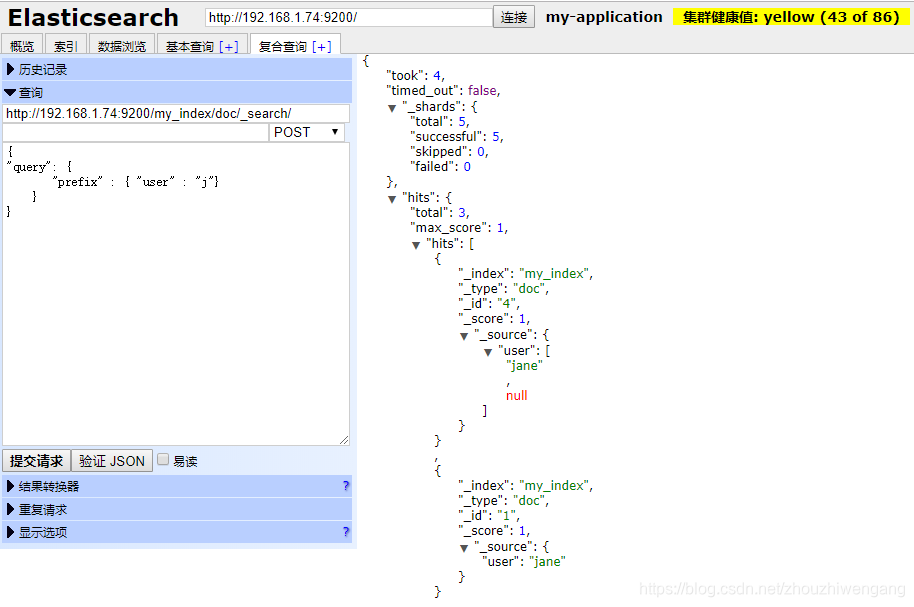Click the help icon beside 结果转换器
914x607 pixels.
pos(346,486)
